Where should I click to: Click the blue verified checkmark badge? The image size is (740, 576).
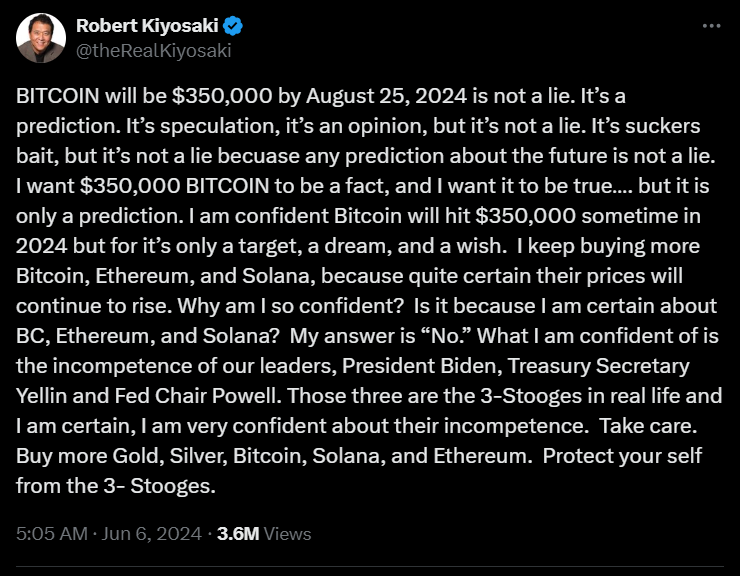tap(237, 25)
